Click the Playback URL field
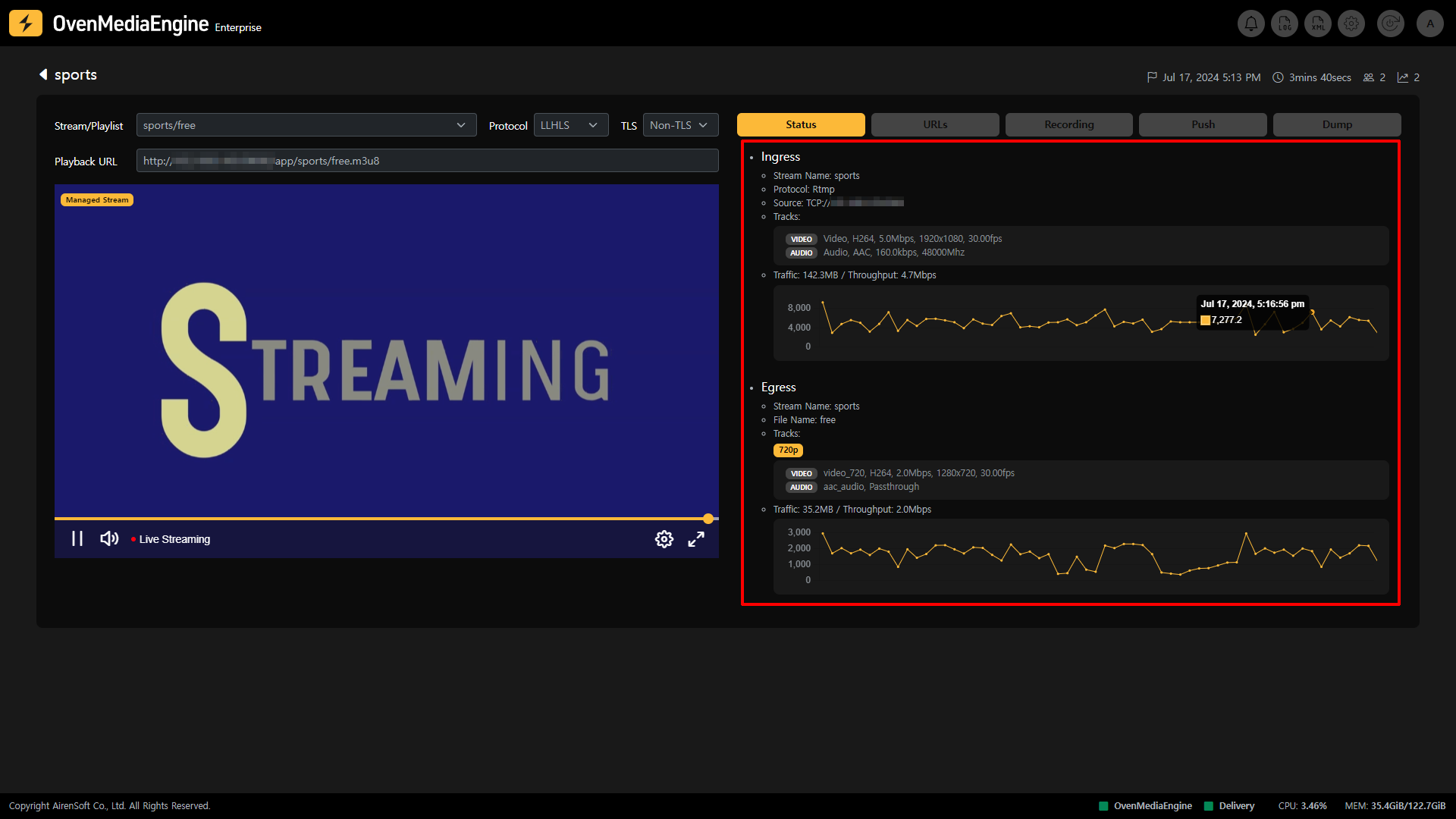 (x=427, y=161)
